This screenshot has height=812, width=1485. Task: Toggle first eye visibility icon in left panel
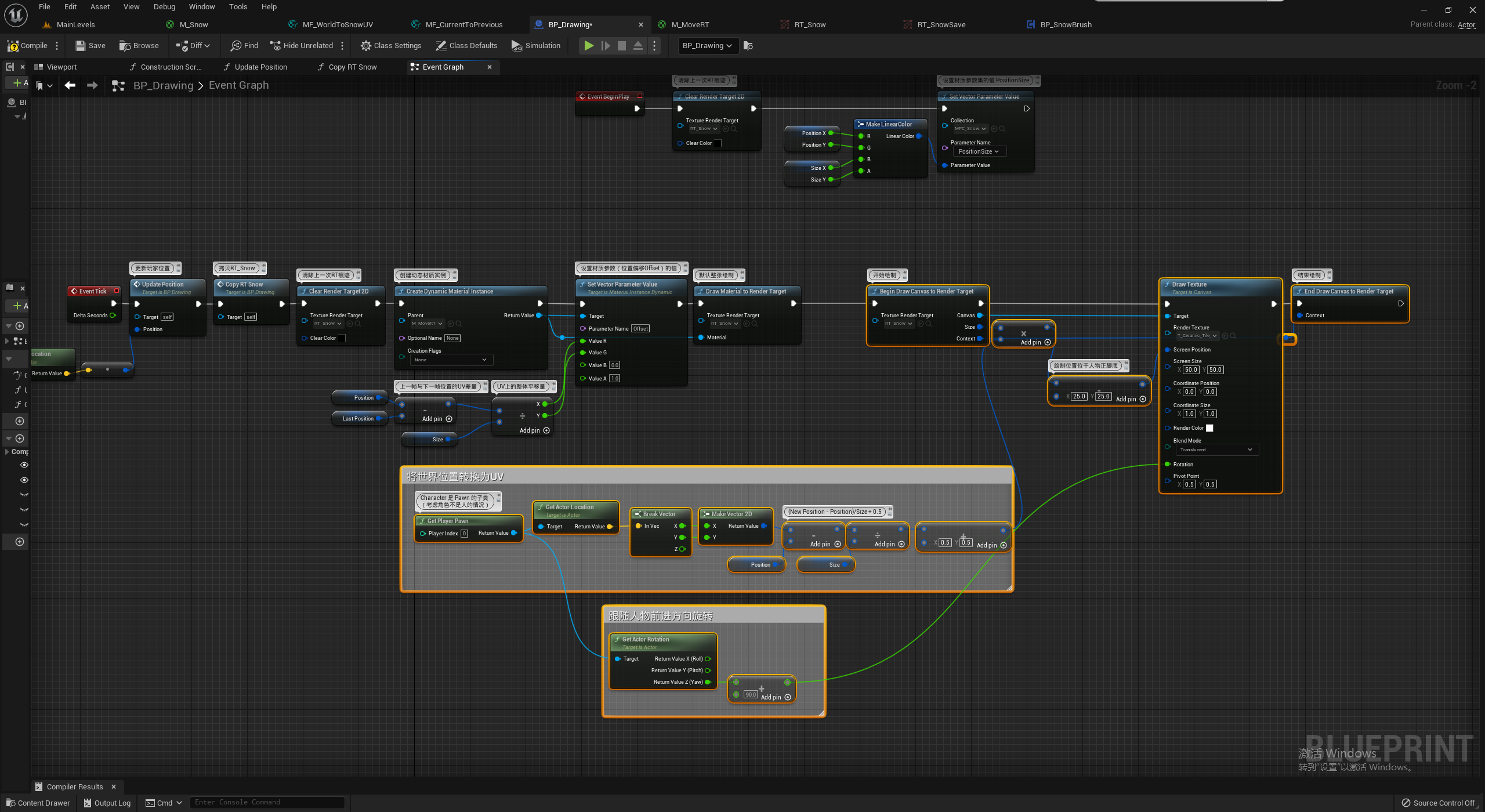coord(24,465)
